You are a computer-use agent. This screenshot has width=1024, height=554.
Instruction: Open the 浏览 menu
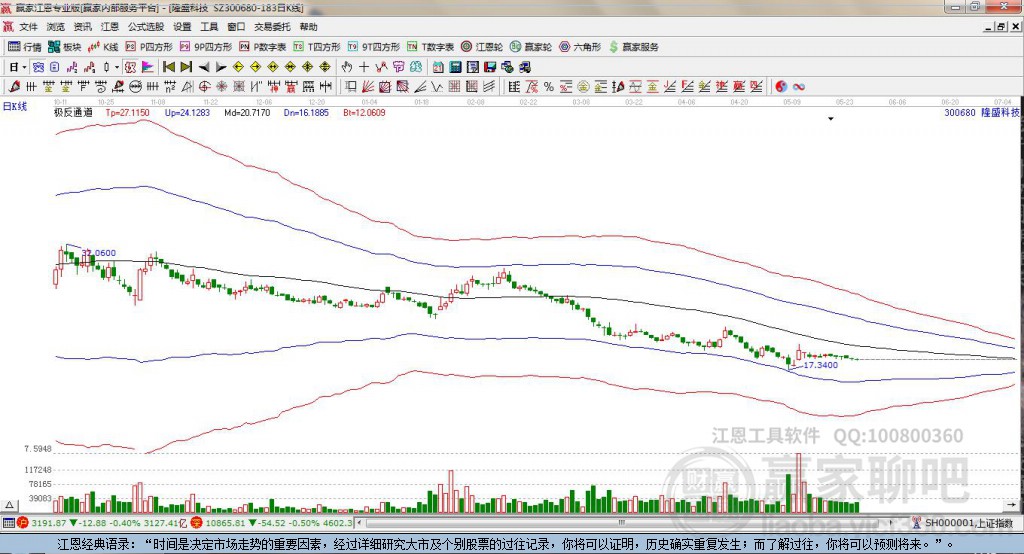(56, 27)
